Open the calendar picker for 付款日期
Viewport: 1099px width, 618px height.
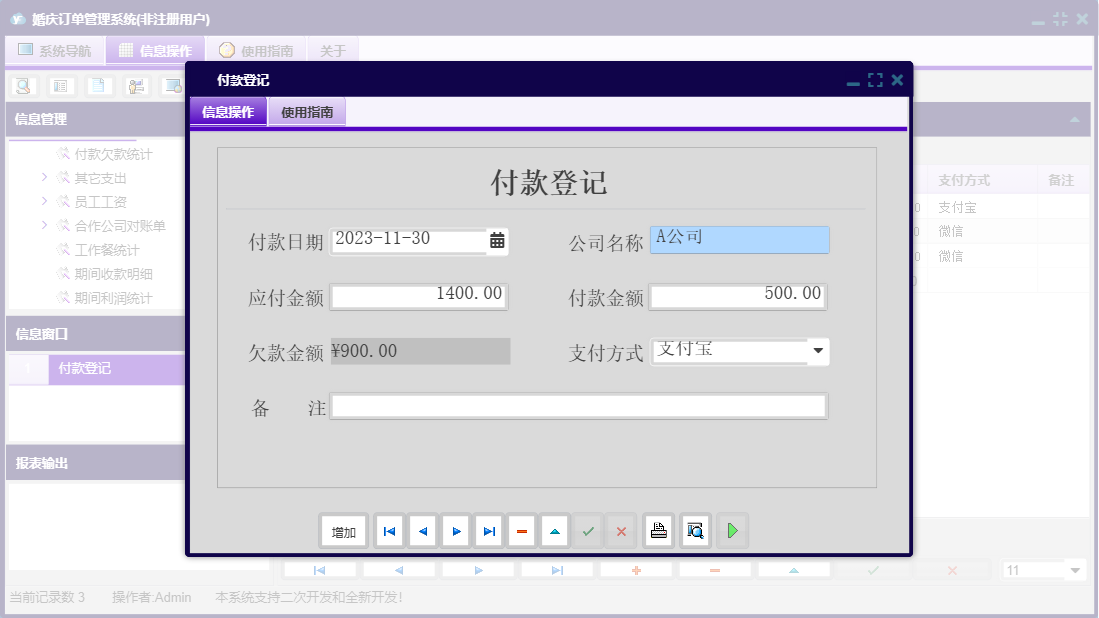(x=497, y=240)
